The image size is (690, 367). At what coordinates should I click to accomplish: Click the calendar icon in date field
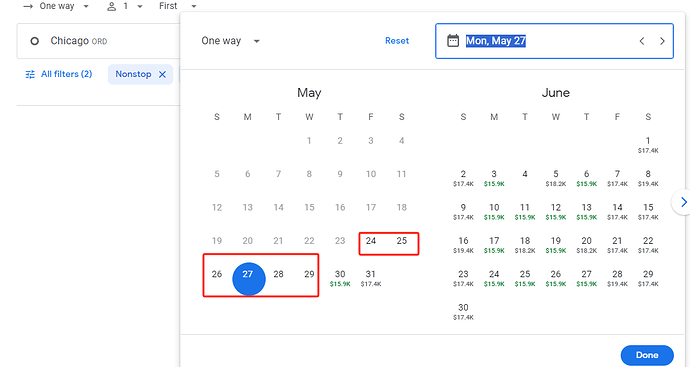453,41
